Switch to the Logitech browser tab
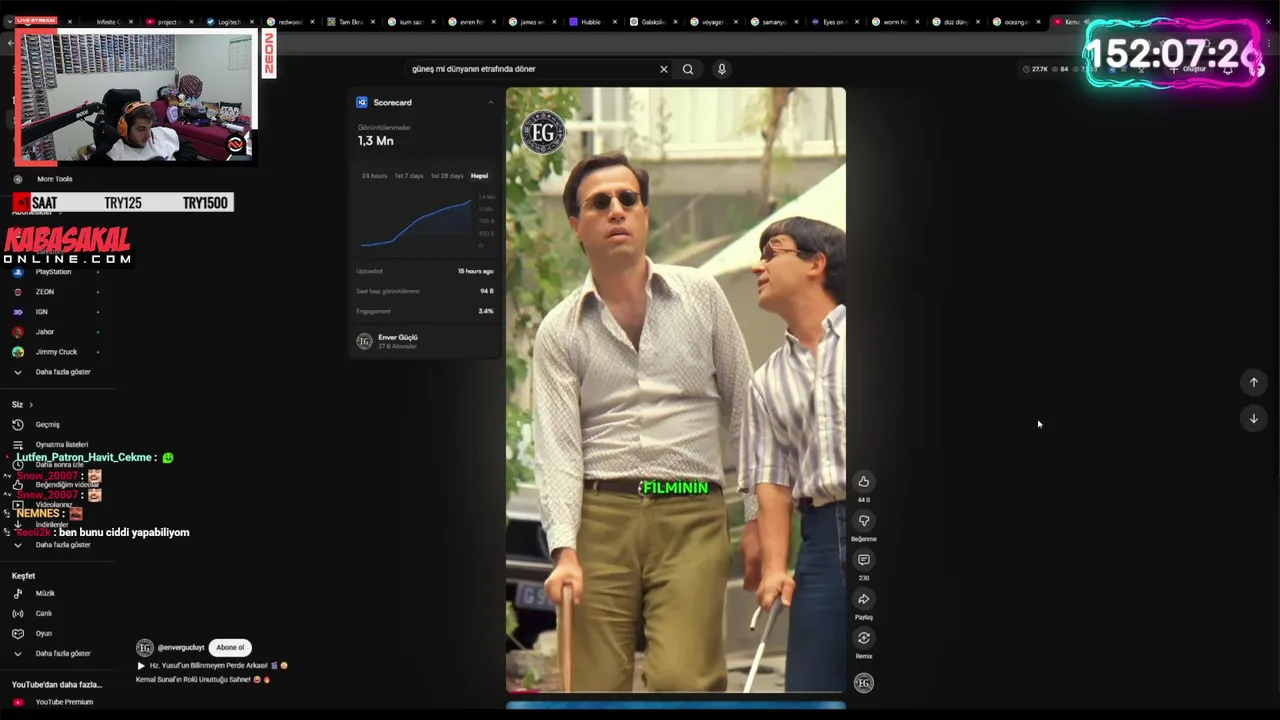The image size is (1280, 720). [x=229, y=21]
